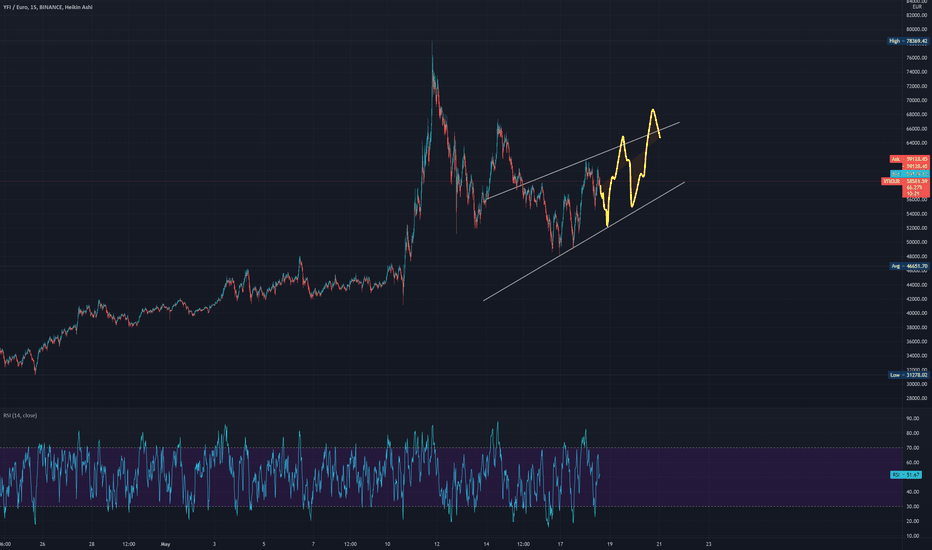Click 80000.00 on the price axis
The image size is (932, 550).
pyautogui.click(x=917, y=29)
